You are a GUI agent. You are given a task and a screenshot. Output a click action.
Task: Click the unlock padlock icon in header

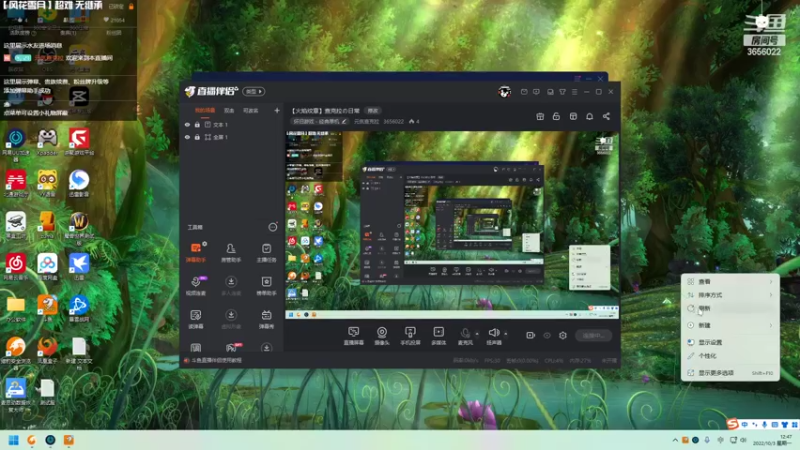coord(556,116)
